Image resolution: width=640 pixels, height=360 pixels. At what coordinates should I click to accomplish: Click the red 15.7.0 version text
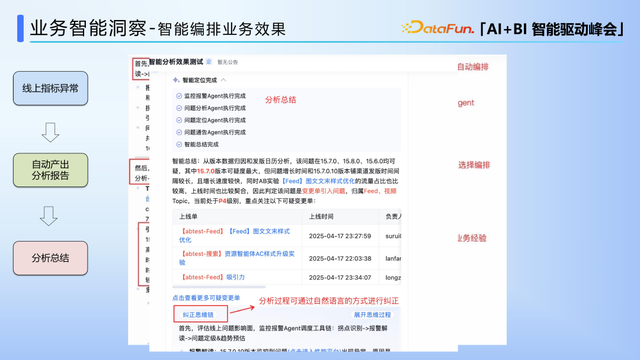click(x=205, y=171)
